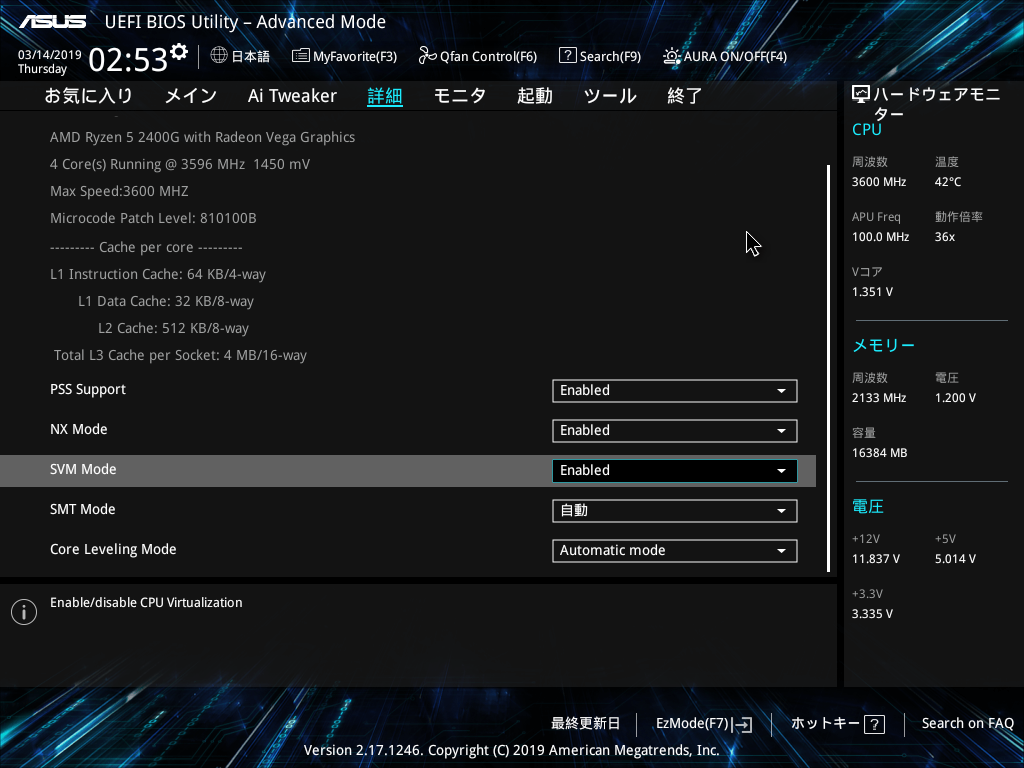Select the SMT Mode label
1024x768 pixels.
point(83,509)
